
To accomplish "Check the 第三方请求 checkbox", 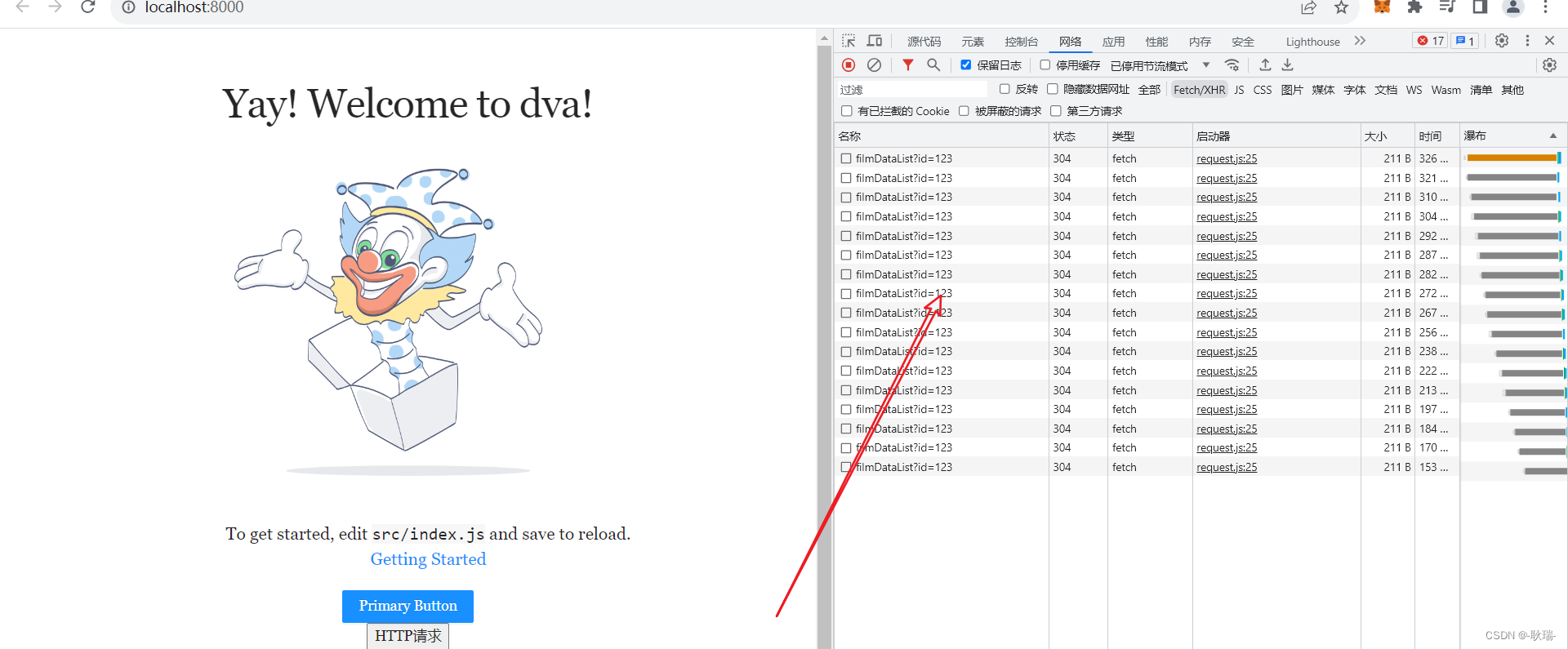I will 1056,111.
